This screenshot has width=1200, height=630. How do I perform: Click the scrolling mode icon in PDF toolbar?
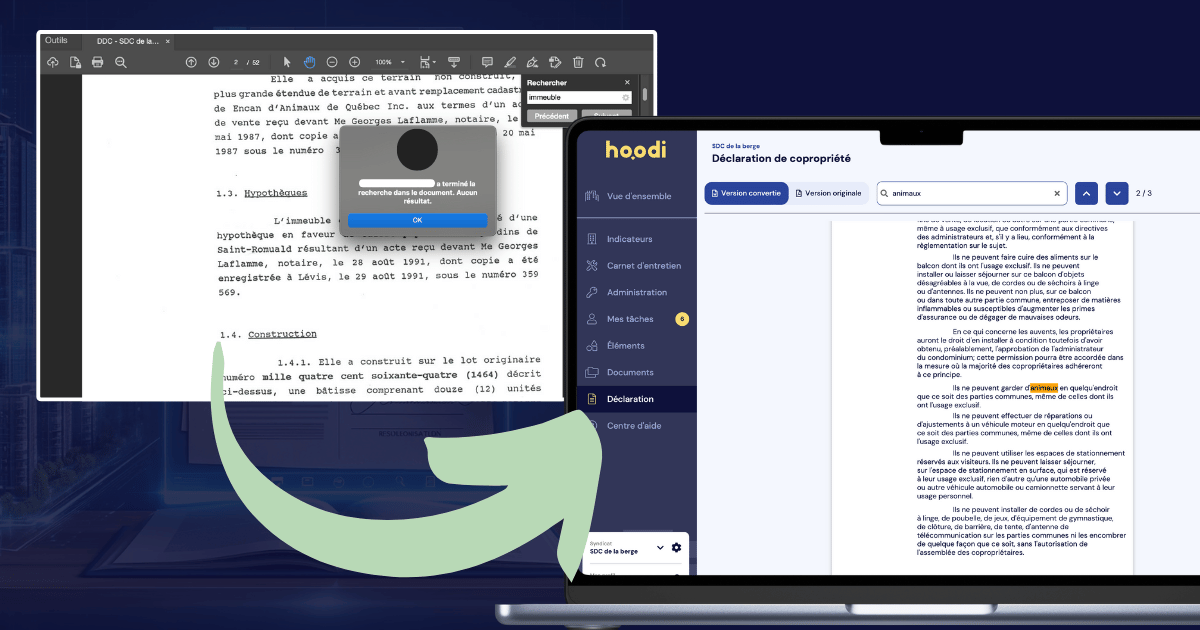(x=453, y=62)
